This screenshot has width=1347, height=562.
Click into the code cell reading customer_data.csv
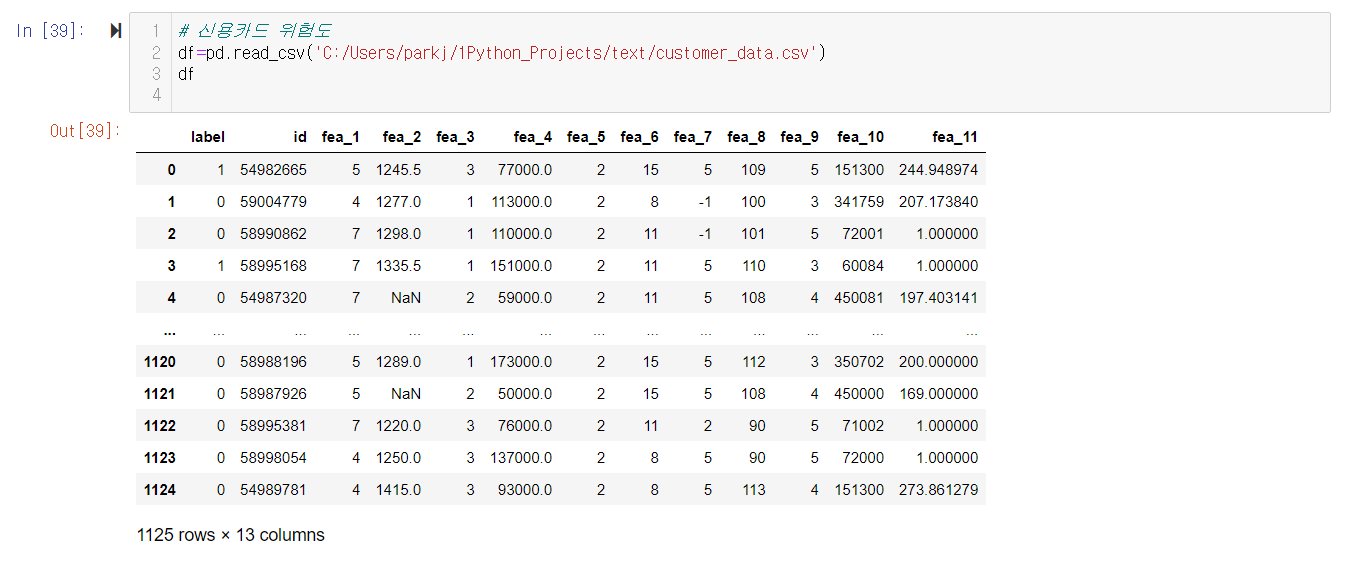[729, 62]
